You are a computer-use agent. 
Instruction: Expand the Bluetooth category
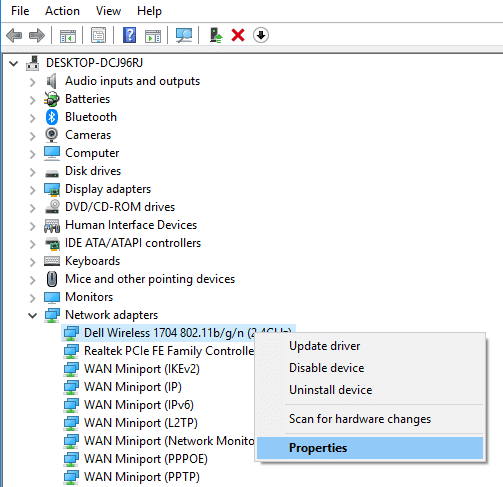pyautogui.click(x=33, y=118)
